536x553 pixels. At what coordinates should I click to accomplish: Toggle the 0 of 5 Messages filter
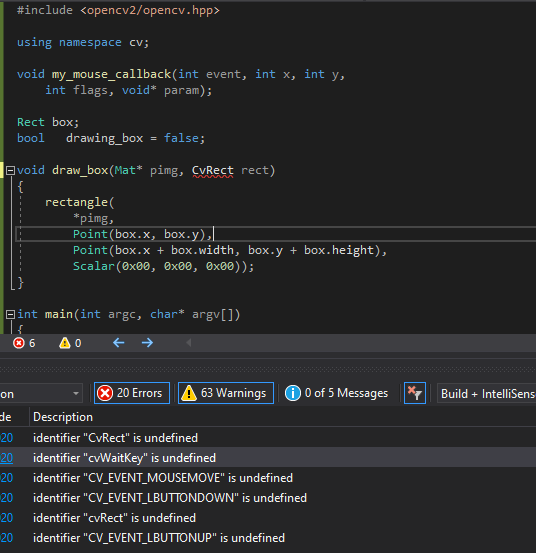(336, 393)
